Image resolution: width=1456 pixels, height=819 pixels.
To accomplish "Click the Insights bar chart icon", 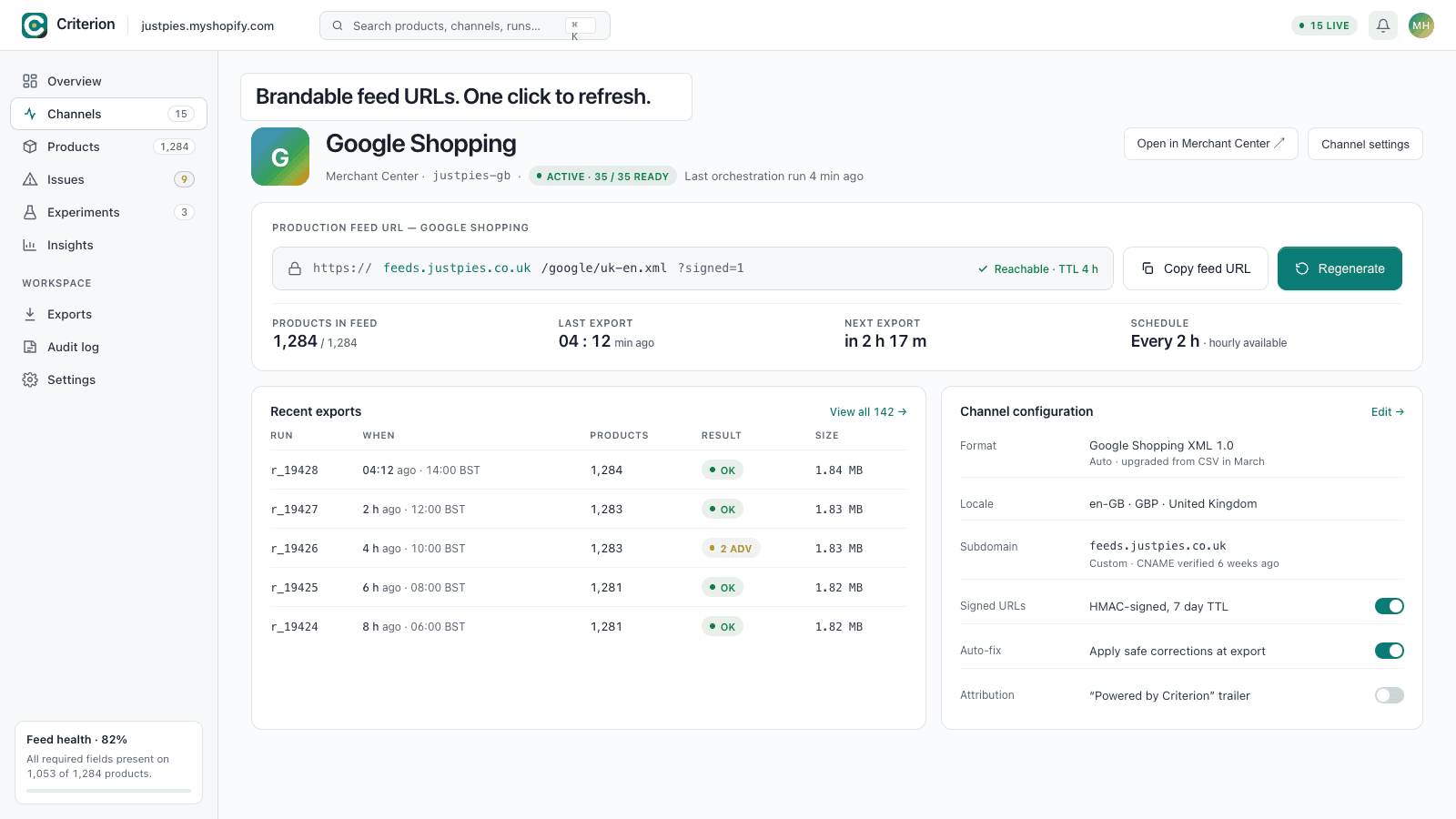I will pos(30,245).
